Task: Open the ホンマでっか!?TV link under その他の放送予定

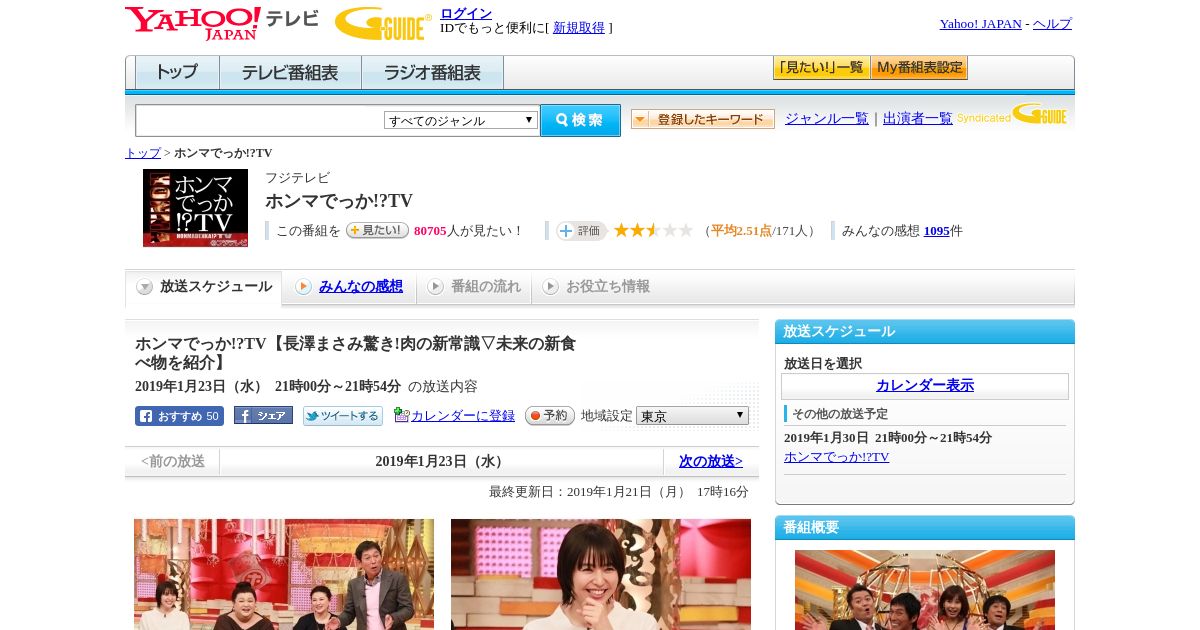Action: (x=836, y=457)
